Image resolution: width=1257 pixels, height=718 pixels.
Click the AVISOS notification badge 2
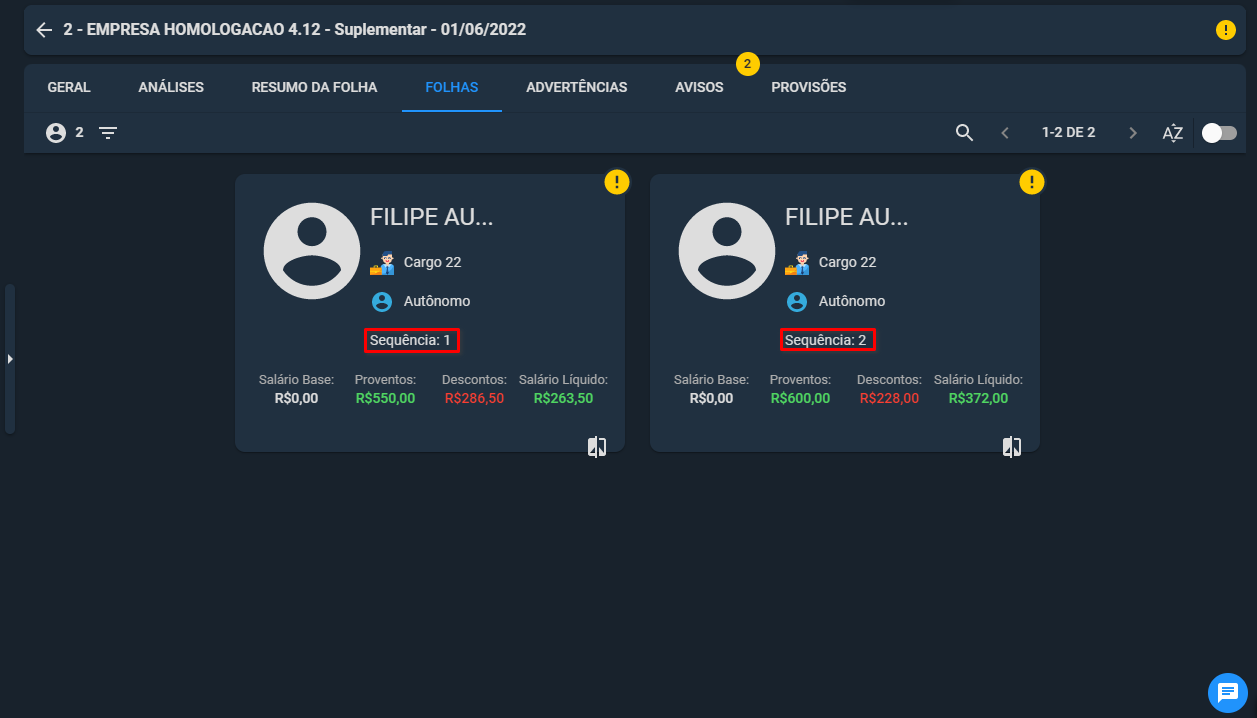747,64
